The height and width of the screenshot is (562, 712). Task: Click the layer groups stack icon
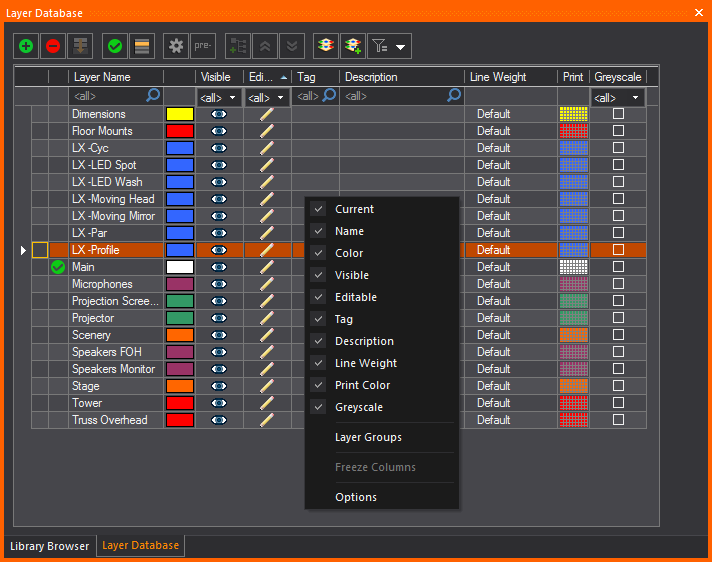(x=325, y=46)
